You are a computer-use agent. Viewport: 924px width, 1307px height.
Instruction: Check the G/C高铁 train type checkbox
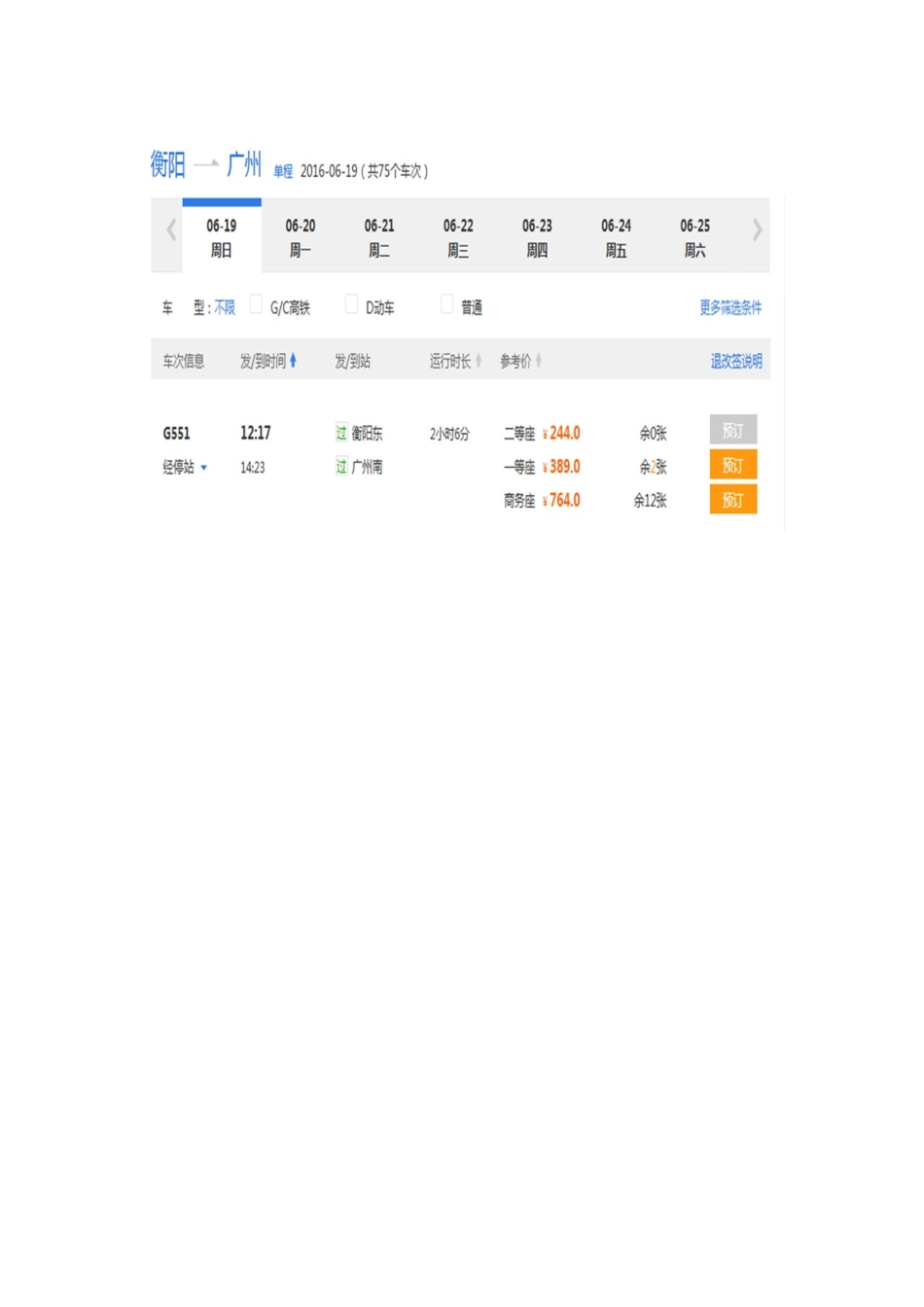coord(256,304)
